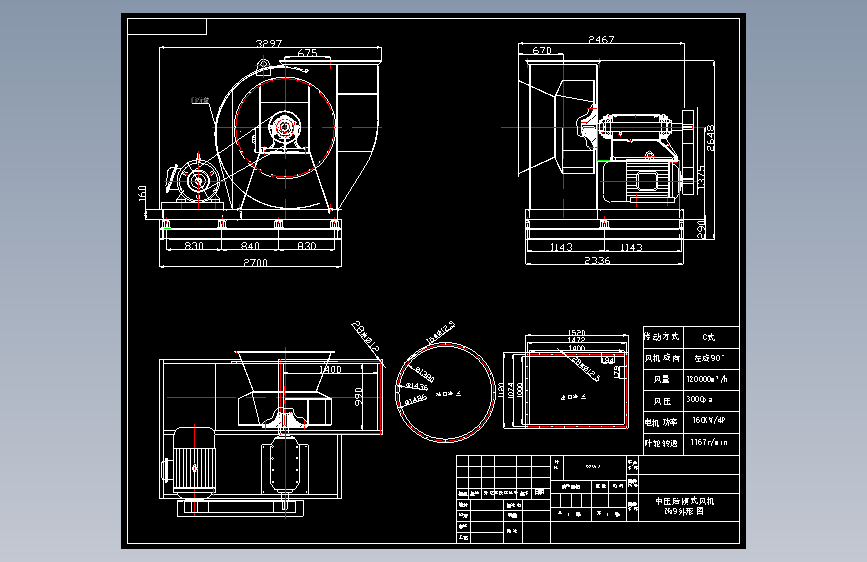Viewport: 867px width, 562px height.
Task: Click the 左旋90° value cell
Action: (711, 358)
